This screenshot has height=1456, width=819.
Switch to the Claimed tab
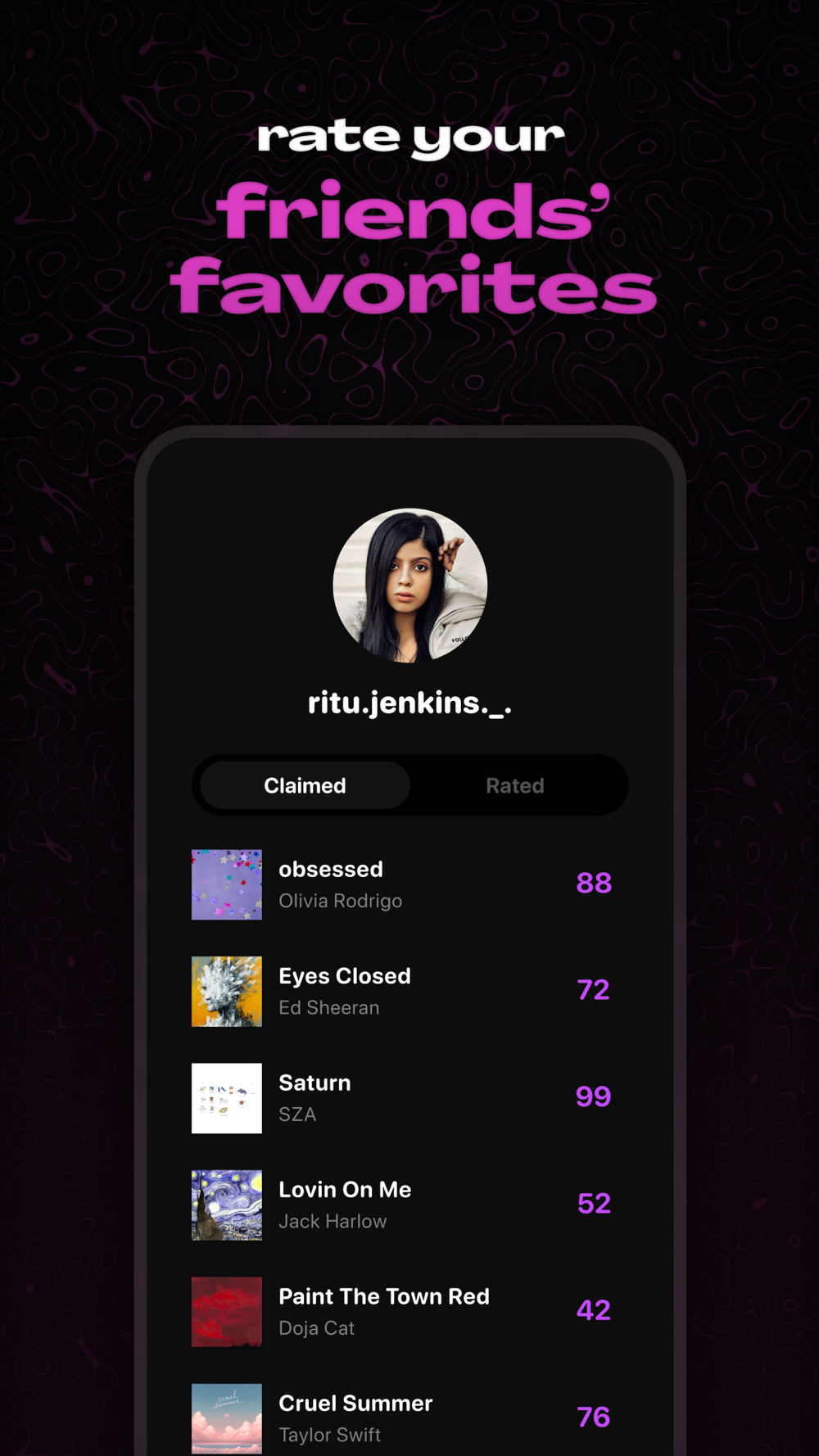(x=305, y=785)
